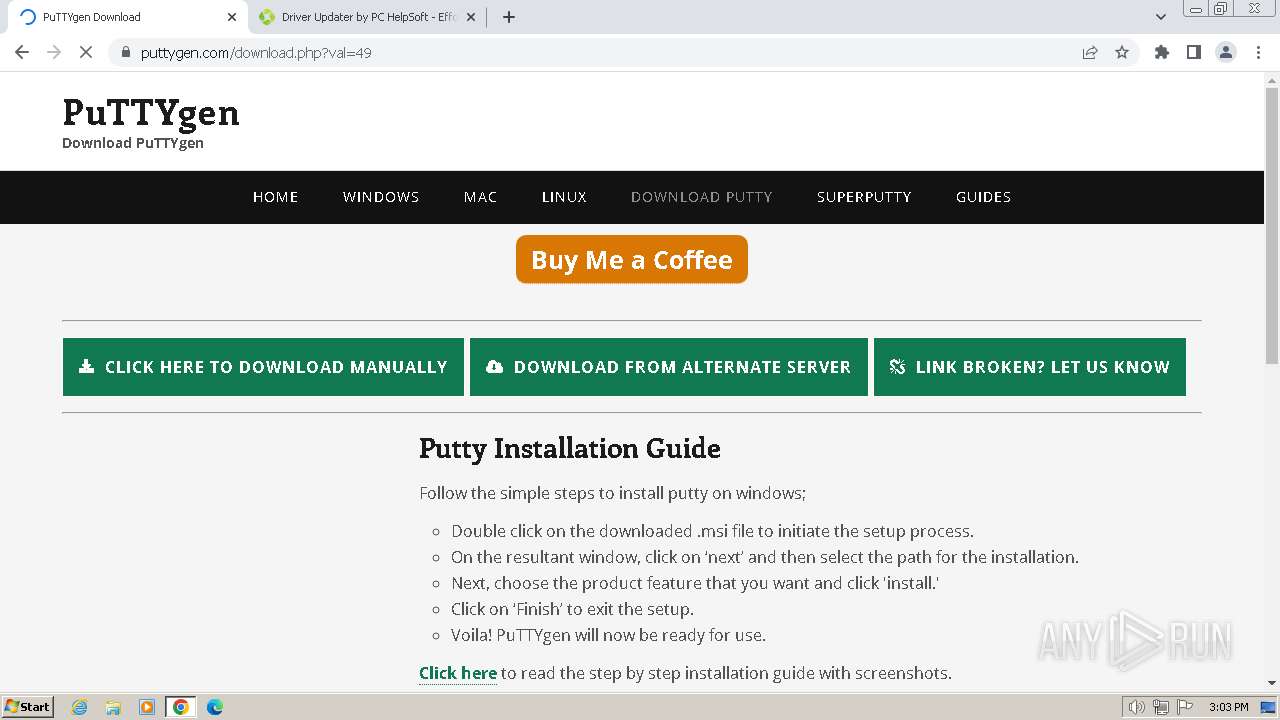
Task: View site information via the lock icon
Action: click(x=125, y=52)
